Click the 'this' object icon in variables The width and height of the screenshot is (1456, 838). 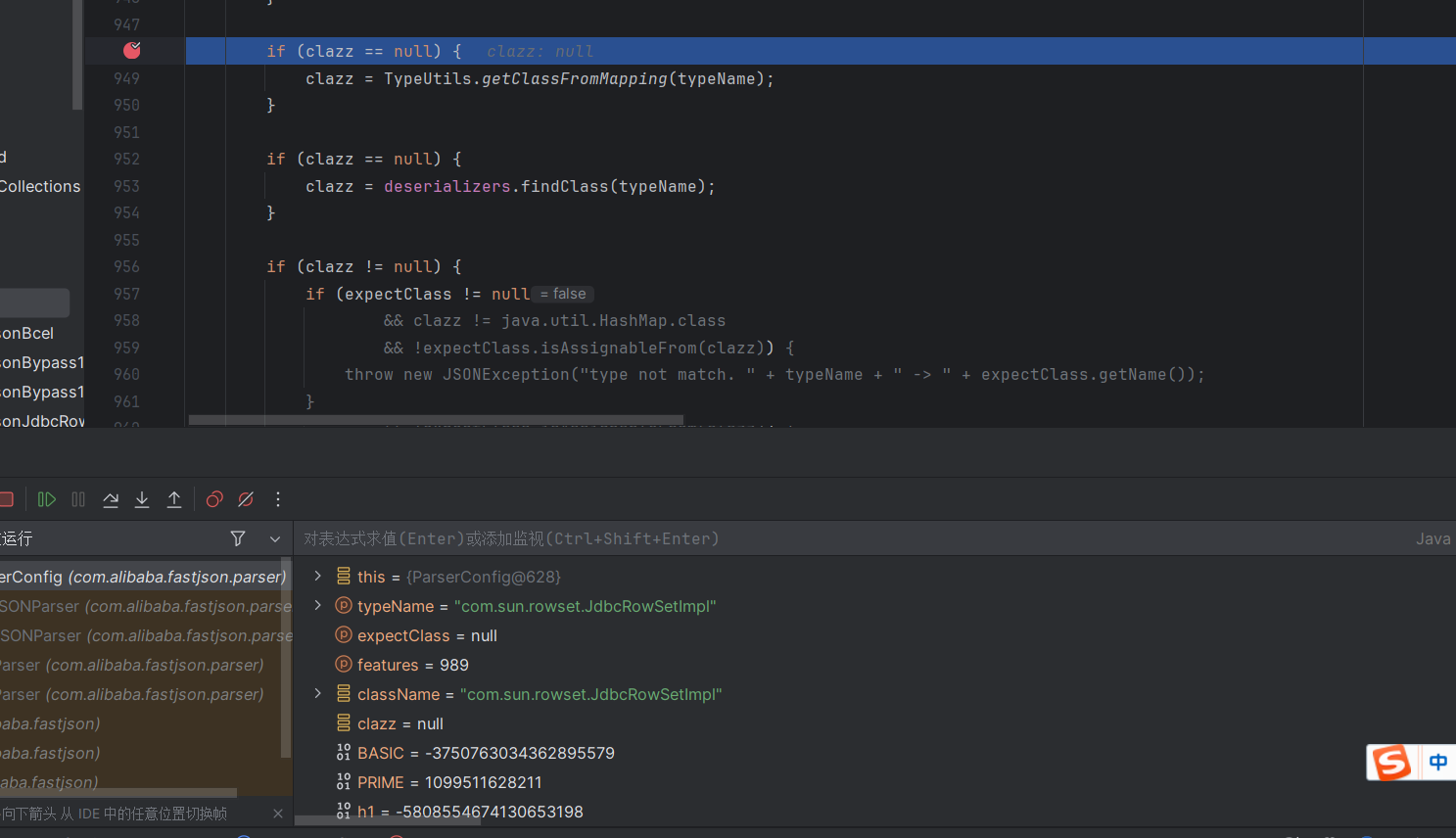(344, 577)
